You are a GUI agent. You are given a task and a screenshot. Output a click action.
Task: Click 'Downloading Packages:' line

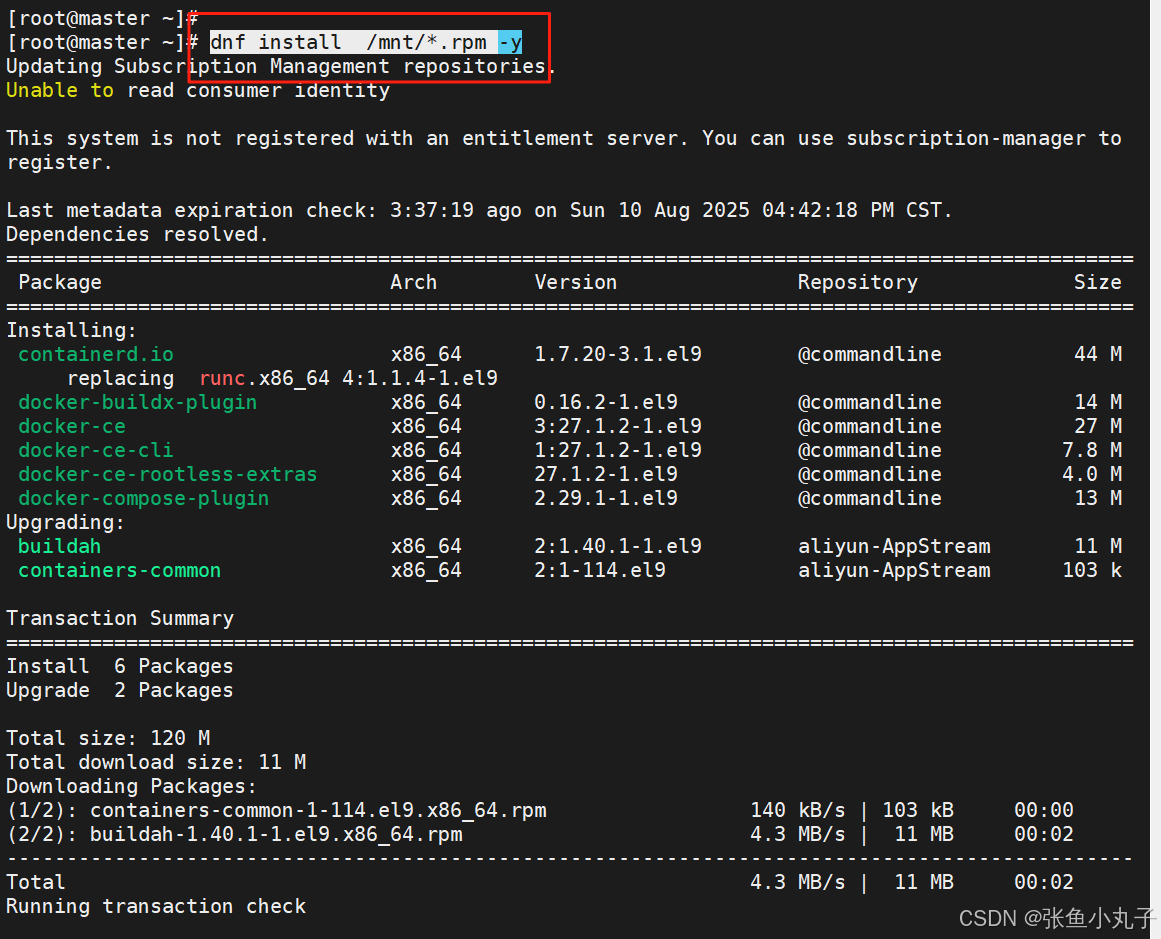[131, 786]
